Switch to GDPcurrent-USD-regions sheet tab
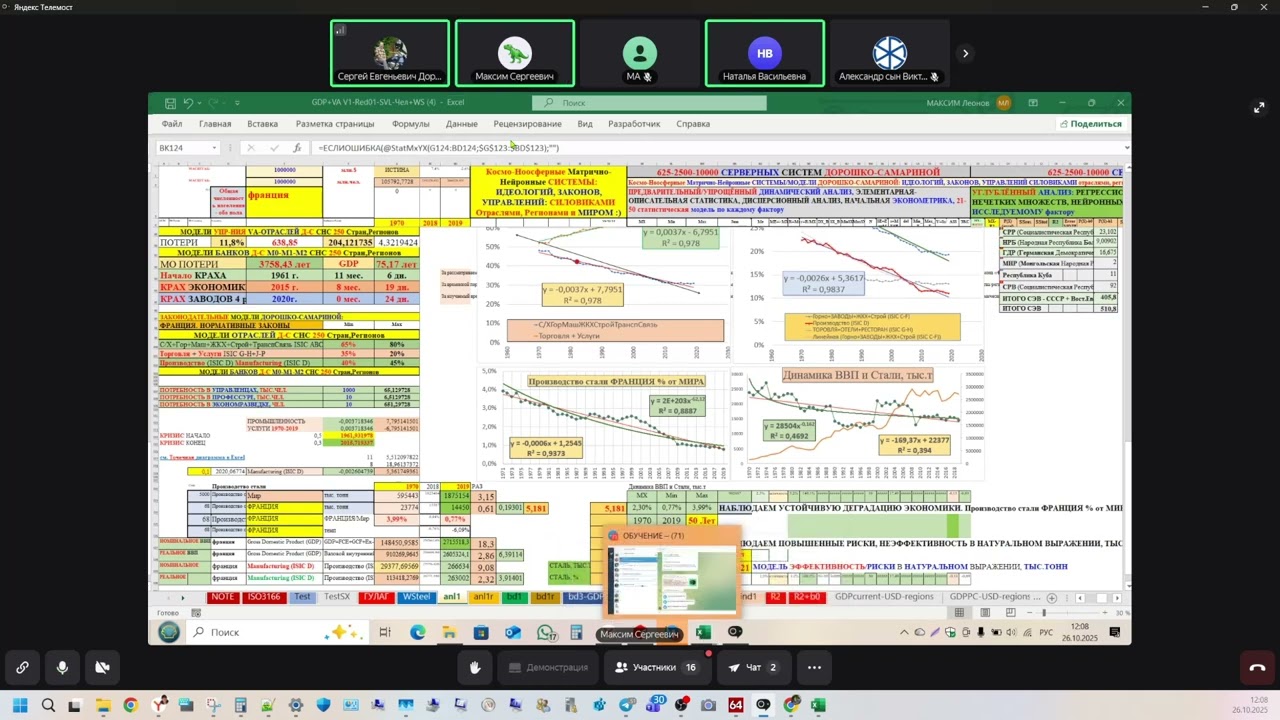 pyautogui.click(x=882, y=597)
